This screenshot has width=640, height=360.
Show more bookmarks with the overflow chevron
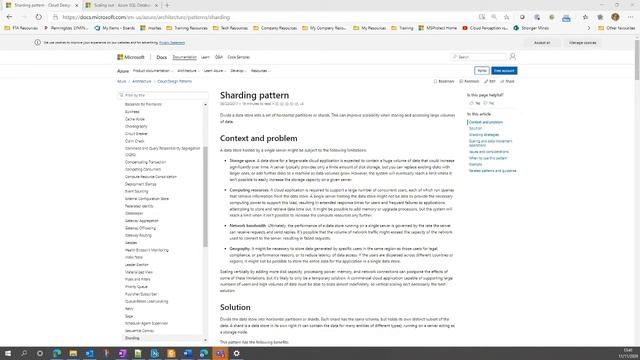[589, 28]
